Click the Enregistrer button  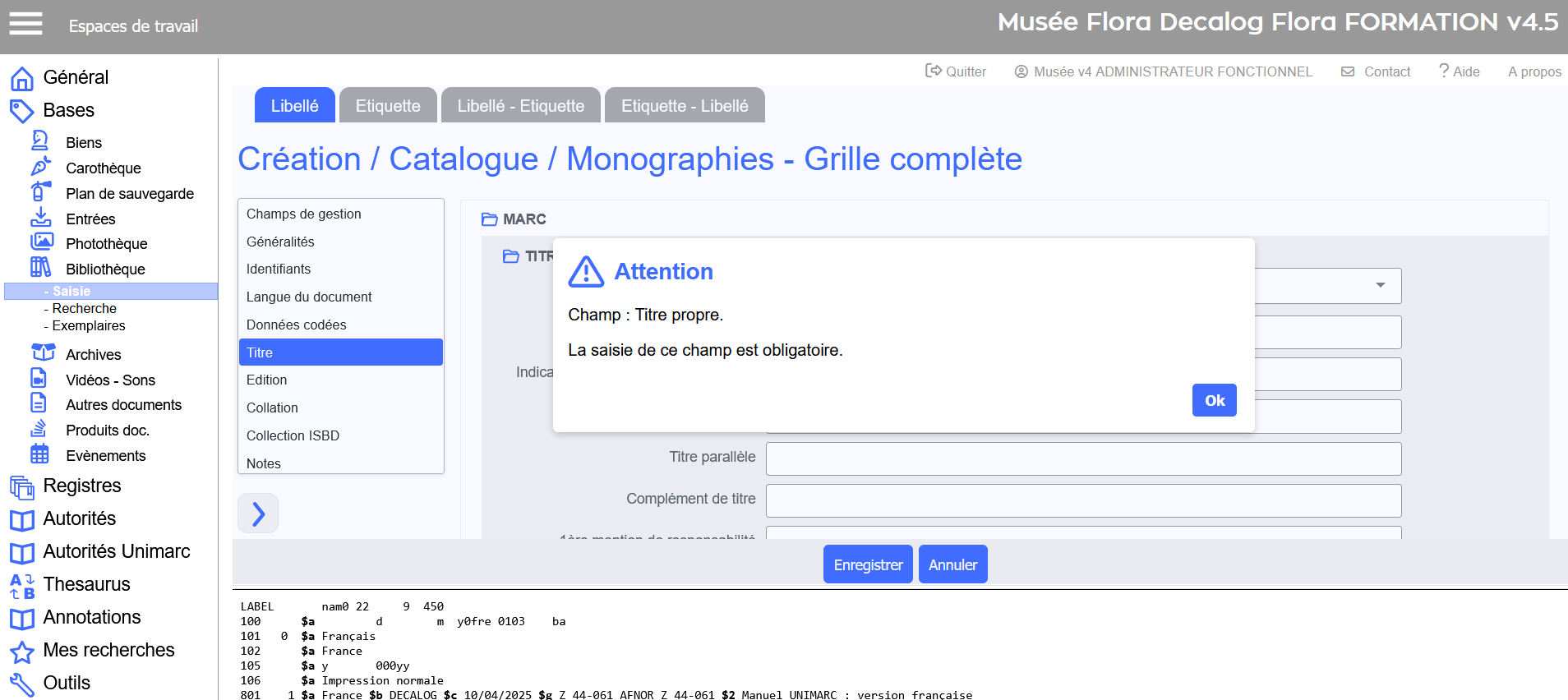click(868, 564)
